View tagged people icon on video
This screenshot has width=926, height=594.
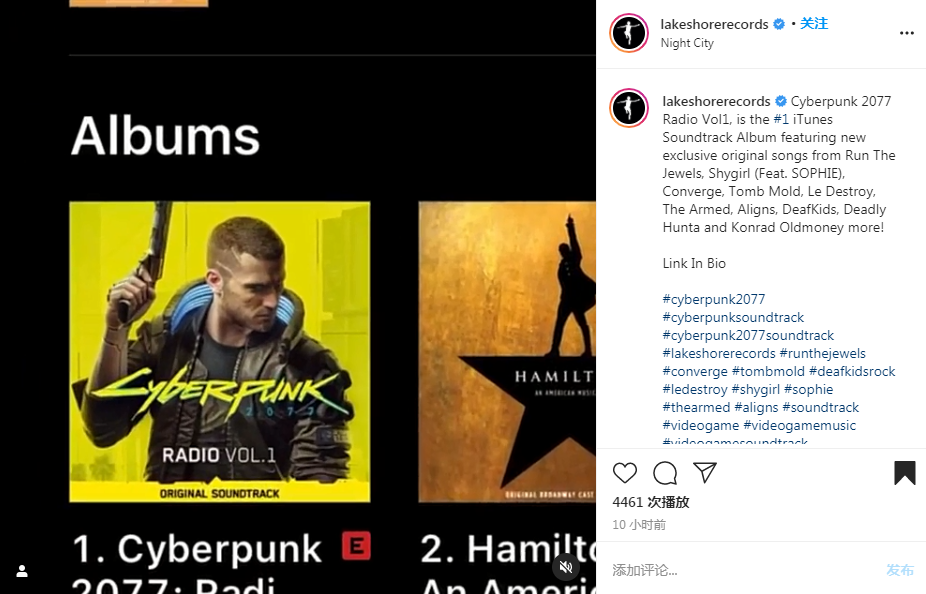[x=22, y=571]
